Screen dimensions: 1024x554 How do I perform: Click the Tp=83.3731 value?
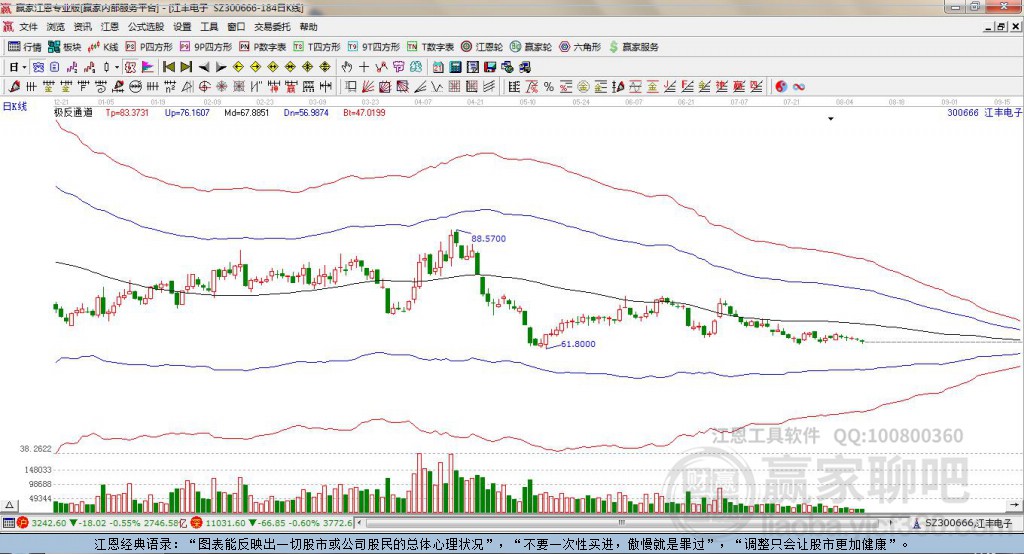click(x=127, y=112)
